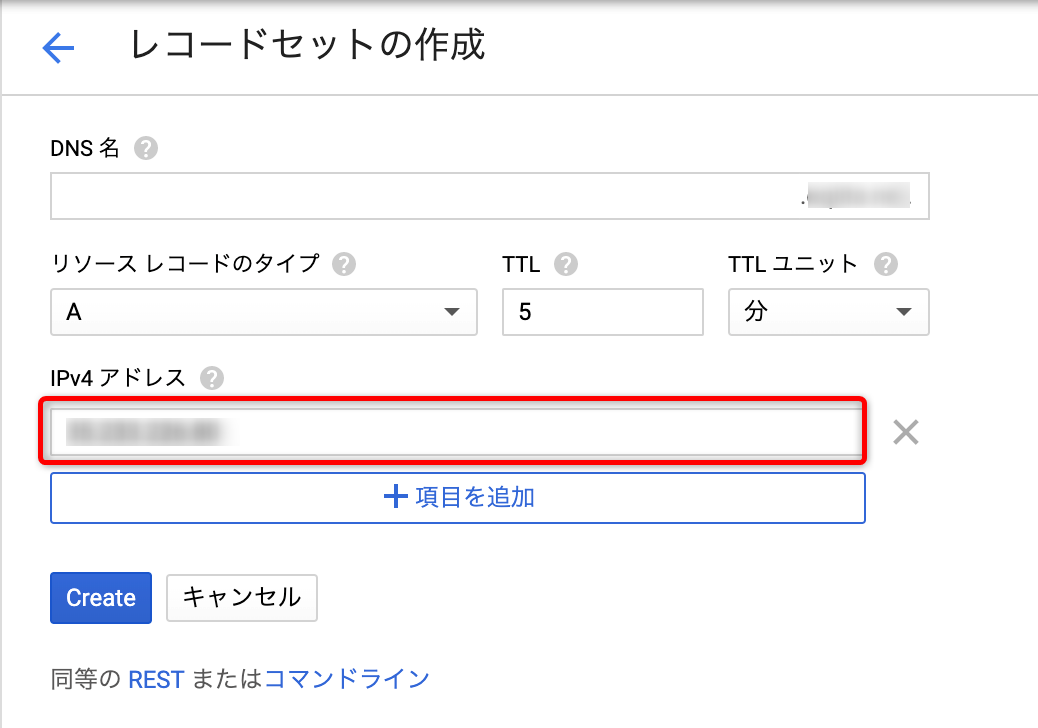Remove the IPv4 address row with X

(x=906, y=432)
